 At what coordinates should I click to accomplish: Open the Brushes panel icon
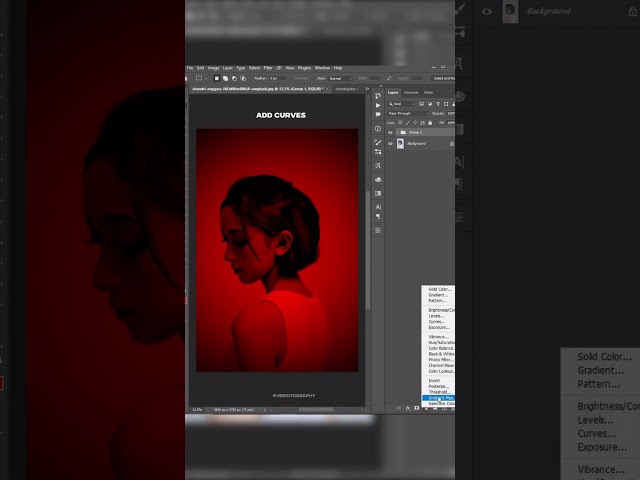click(x=378, y=142)
